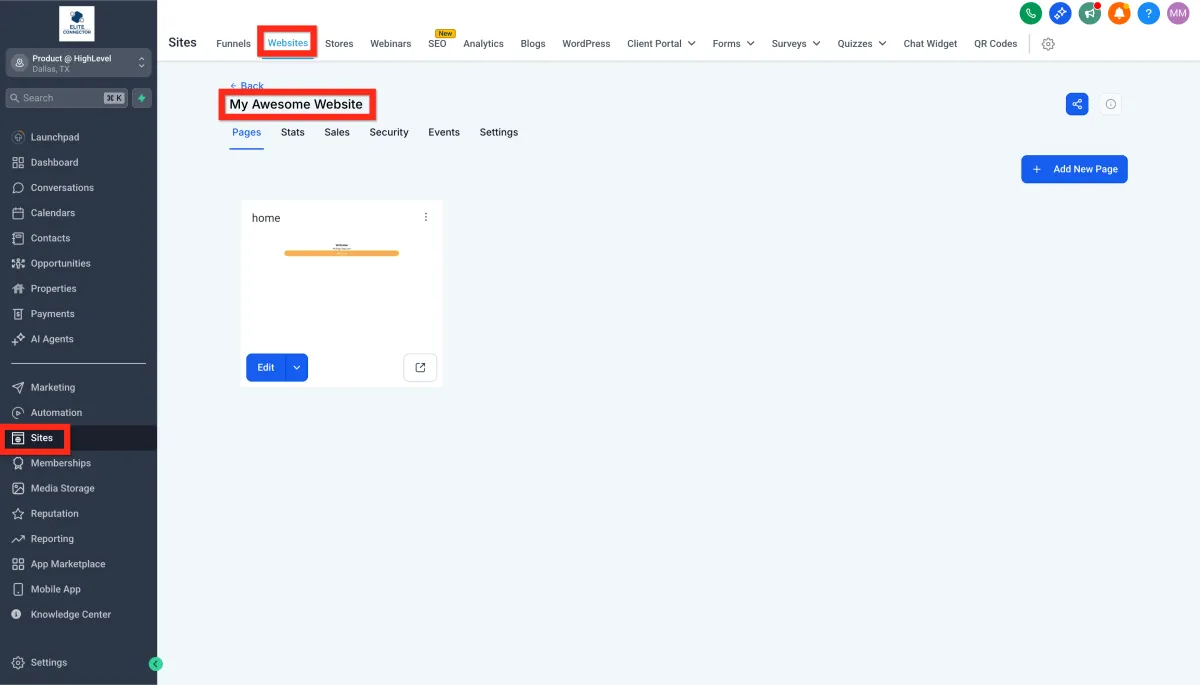
Task: Click the sidebar Search field
Action: tap(66, 98)
